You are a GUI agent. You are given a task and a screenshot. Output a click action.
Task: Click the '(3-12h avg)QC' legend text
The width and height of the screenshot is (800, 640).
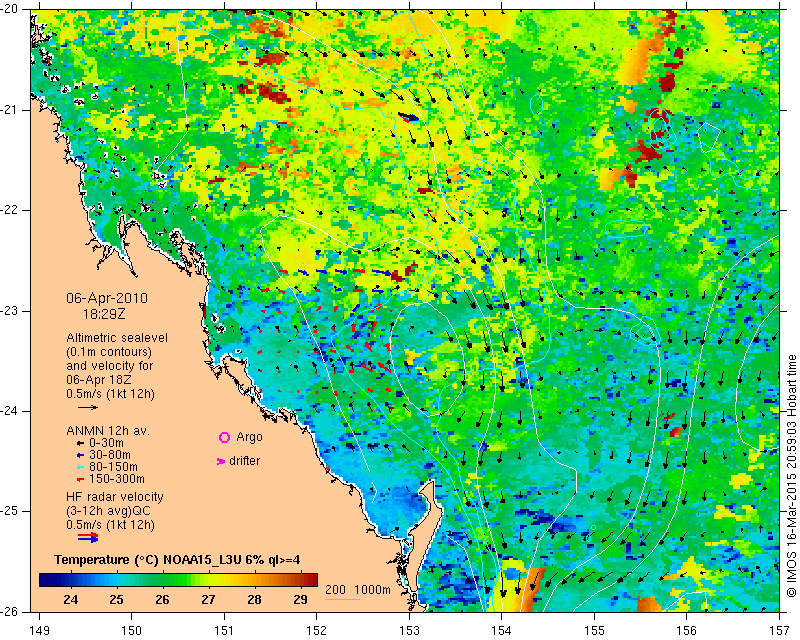(108, 511)
